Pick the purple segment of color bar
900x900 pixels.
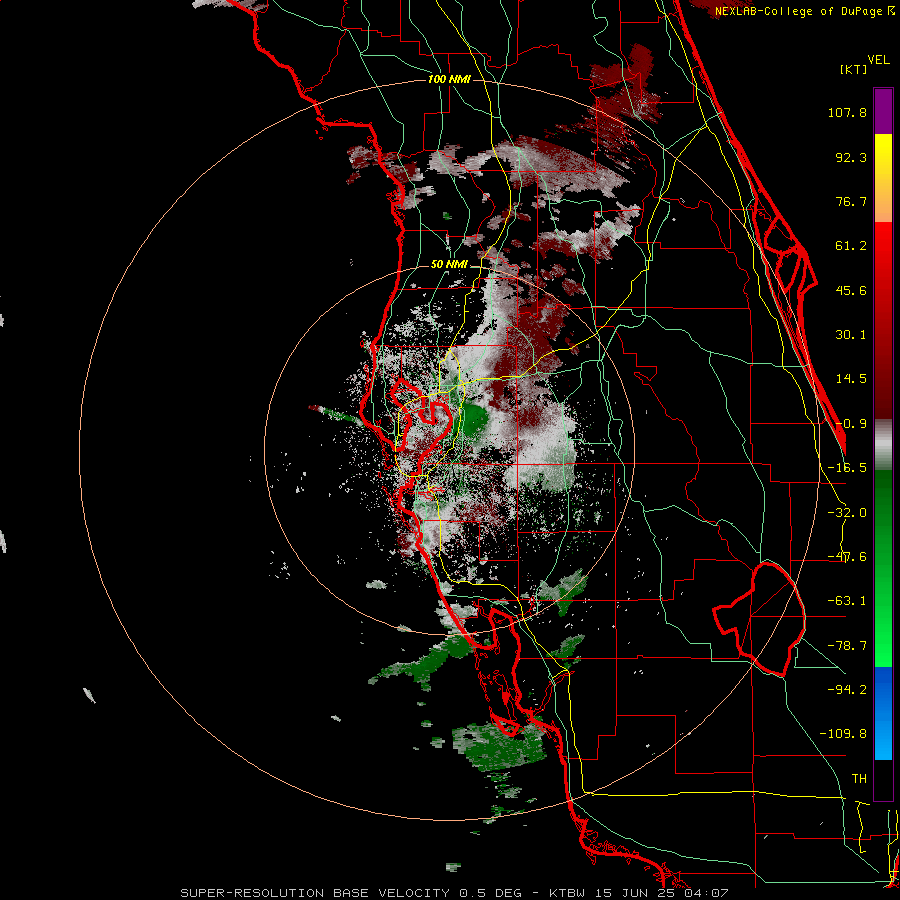coord(883,111)
